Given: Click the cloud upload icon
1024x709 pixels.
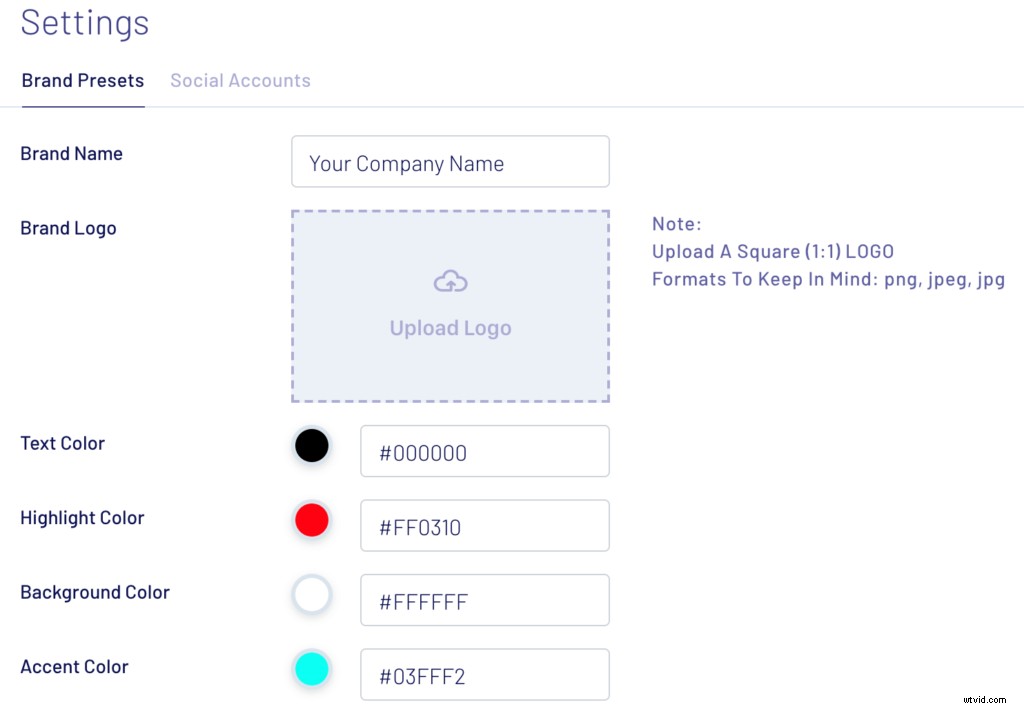Looking at the screenshot, I should [450, 283].
